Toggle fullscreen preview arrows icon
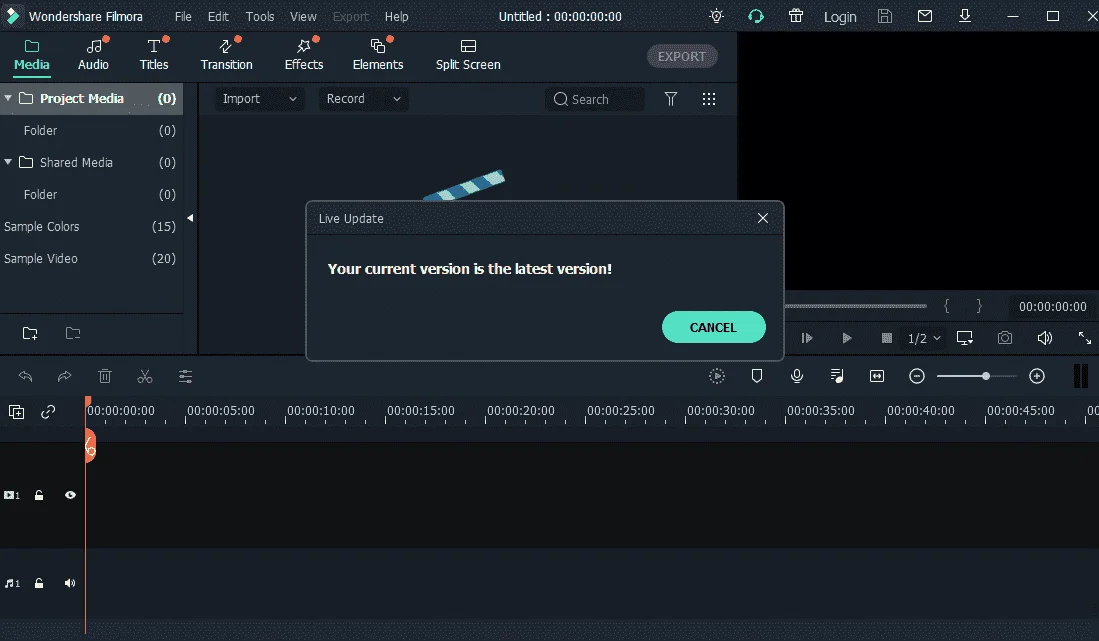Image resolution: width=1099 pixels, height=641 pixels. 1084,338
